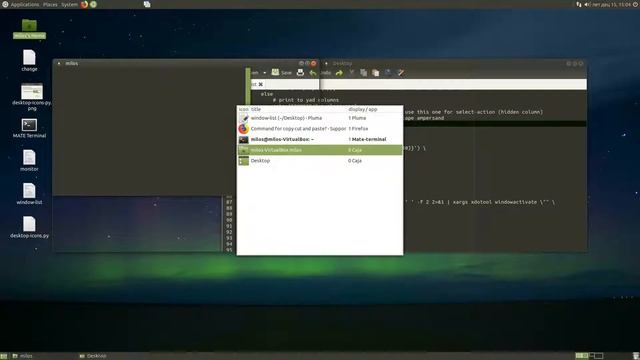Click the green launcher icon beside Firefox

click(93, 4)
